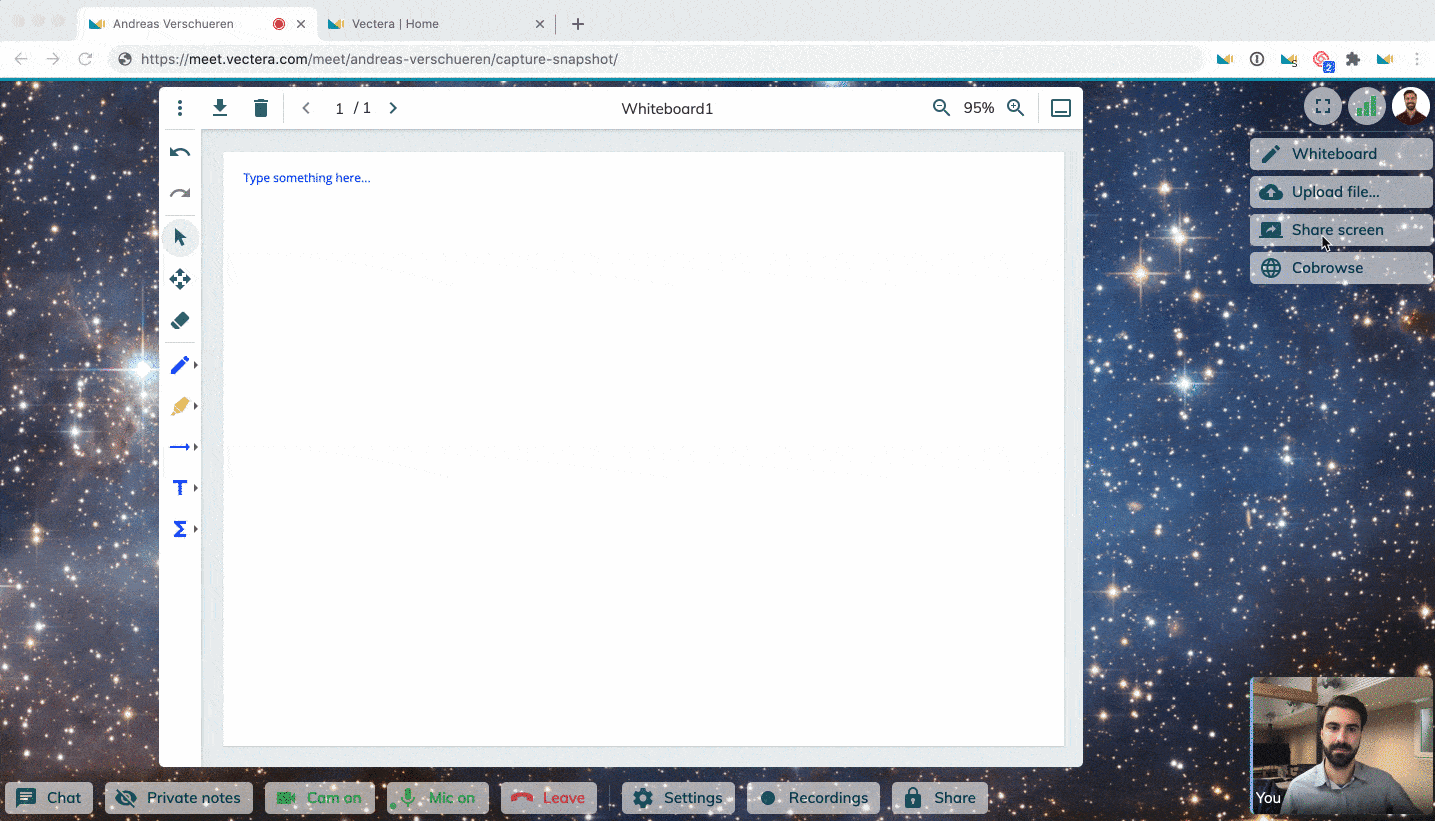The width and height of the screenshot is (1435, 821).
Task: Mute the microphone with Mic on
Action: click(x=438, y=798)
